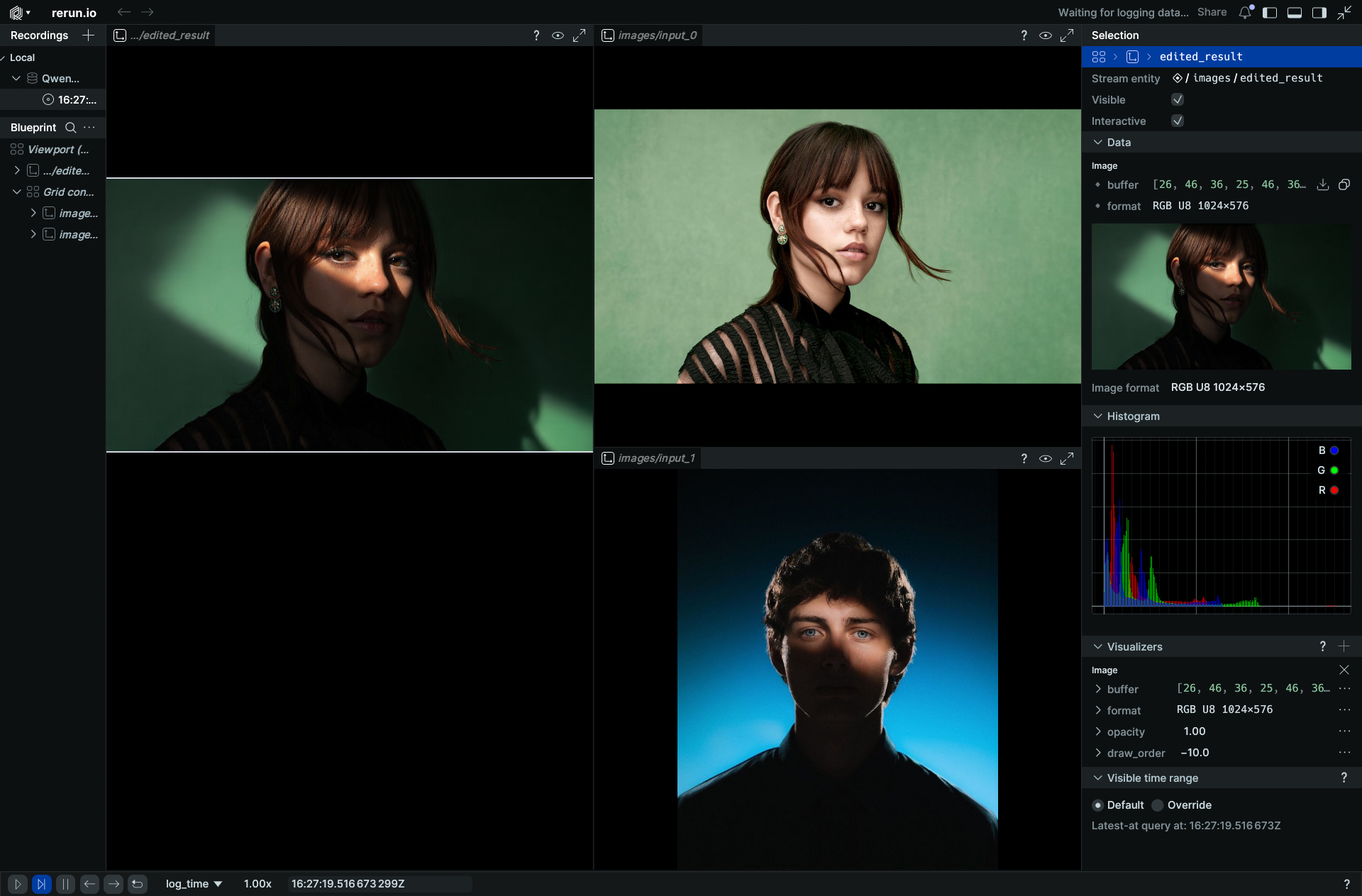
Task: Select the Override time range option
Action: pos(1158,805)
